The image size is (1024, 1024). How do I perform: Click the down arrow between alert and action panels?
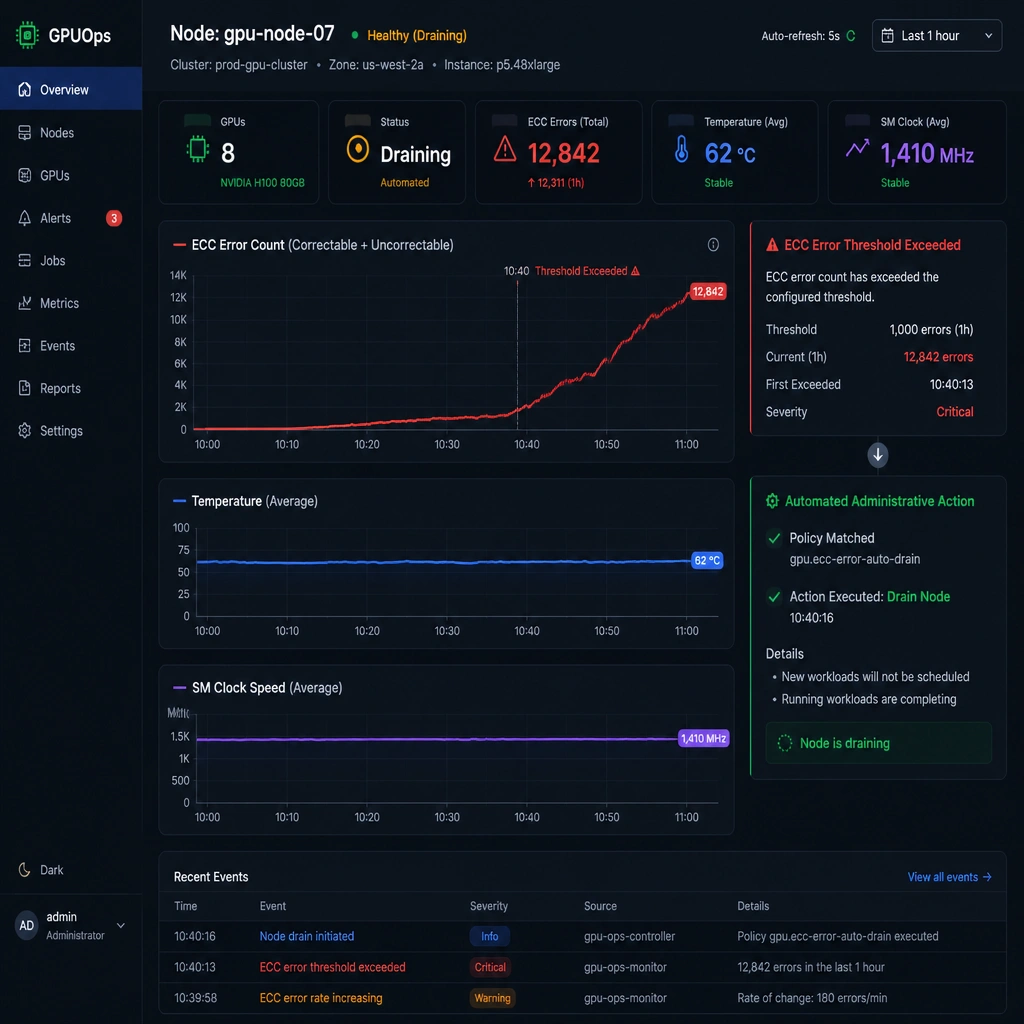878,455
